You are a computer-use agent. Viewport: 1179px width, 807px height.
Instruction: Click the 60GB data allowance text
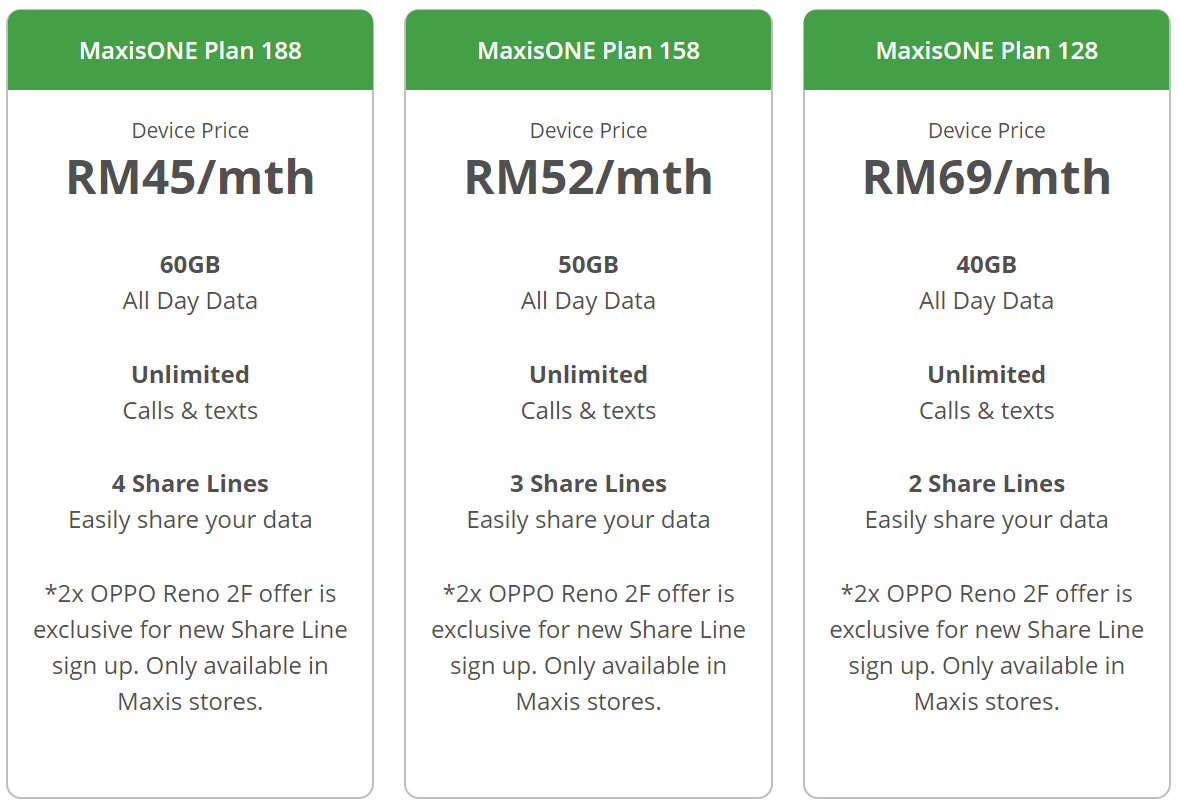190,265
